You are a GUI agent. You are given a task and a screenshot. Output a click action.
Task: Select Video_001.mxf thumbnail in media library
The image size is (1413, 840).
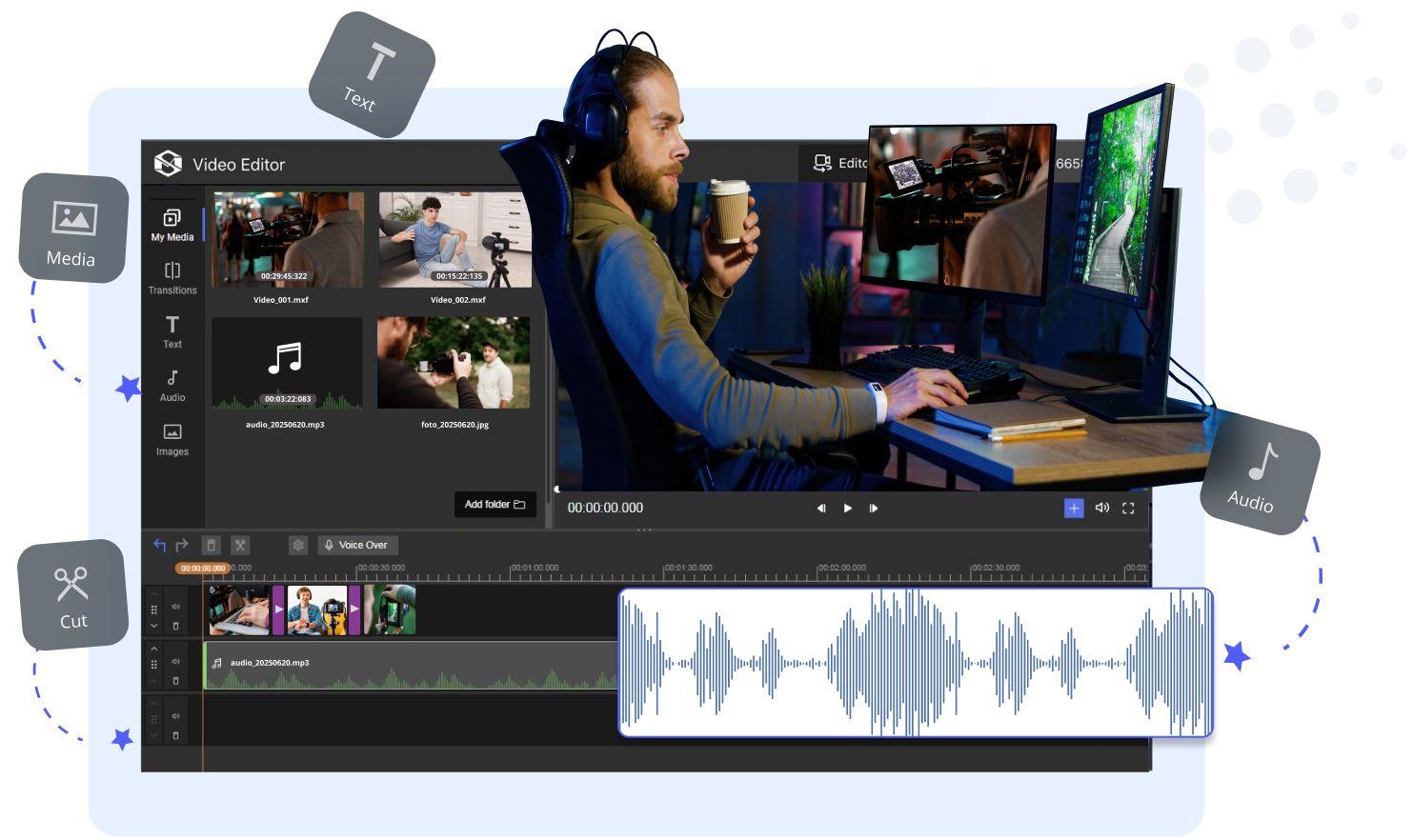point(288,239)
